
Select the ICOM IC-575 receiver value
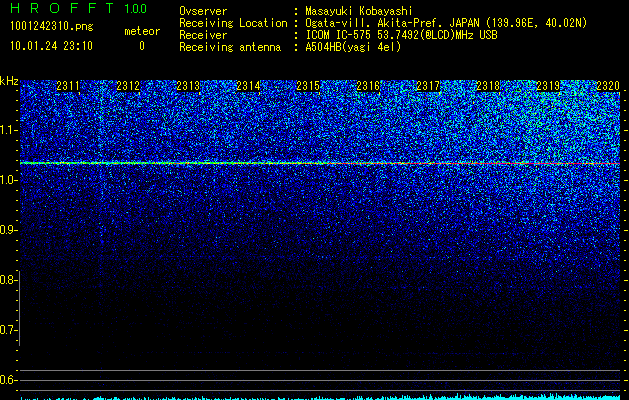click(x=401, y=35)
